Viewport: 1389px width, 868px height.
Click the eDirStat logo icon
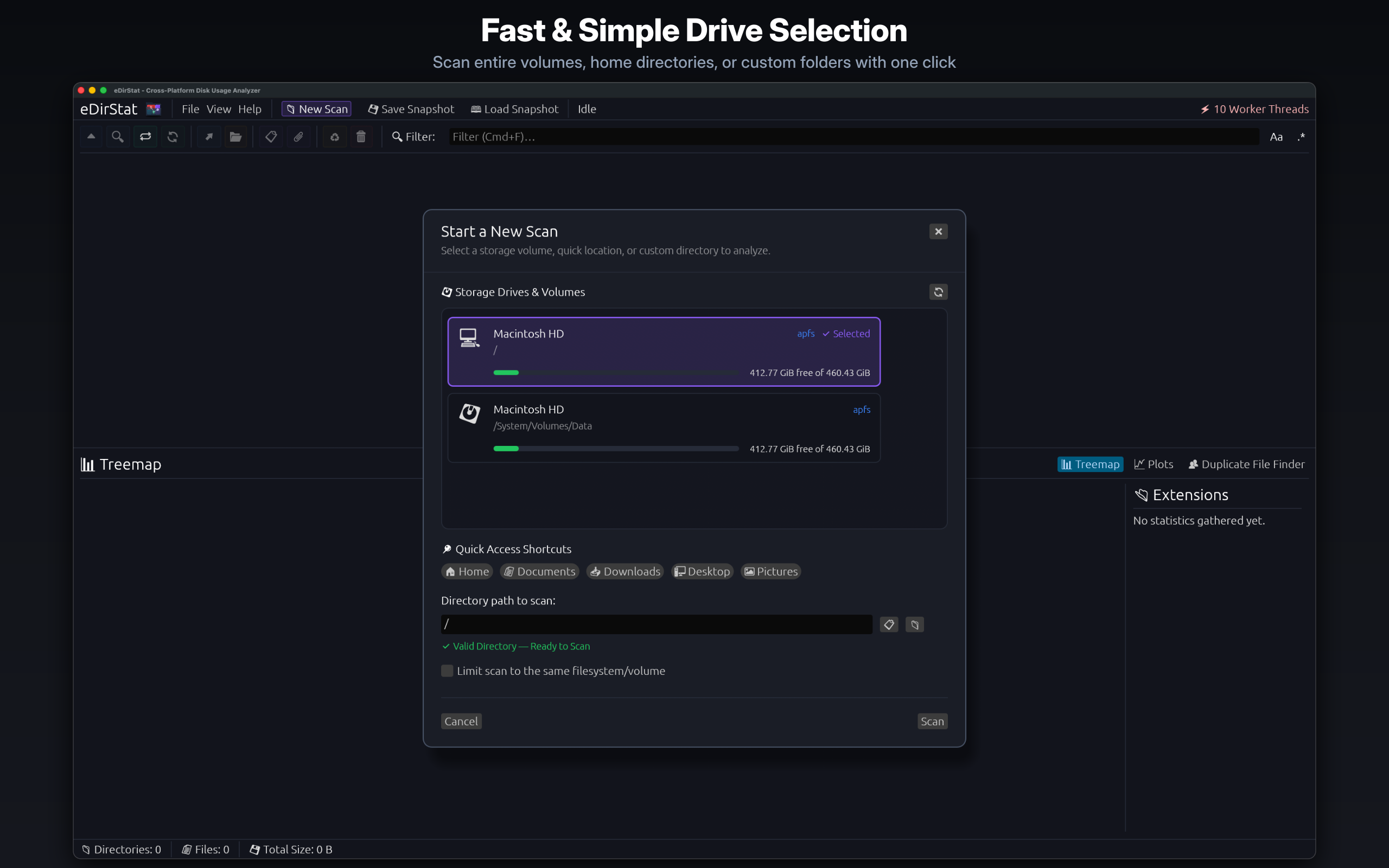pos(153,109)
